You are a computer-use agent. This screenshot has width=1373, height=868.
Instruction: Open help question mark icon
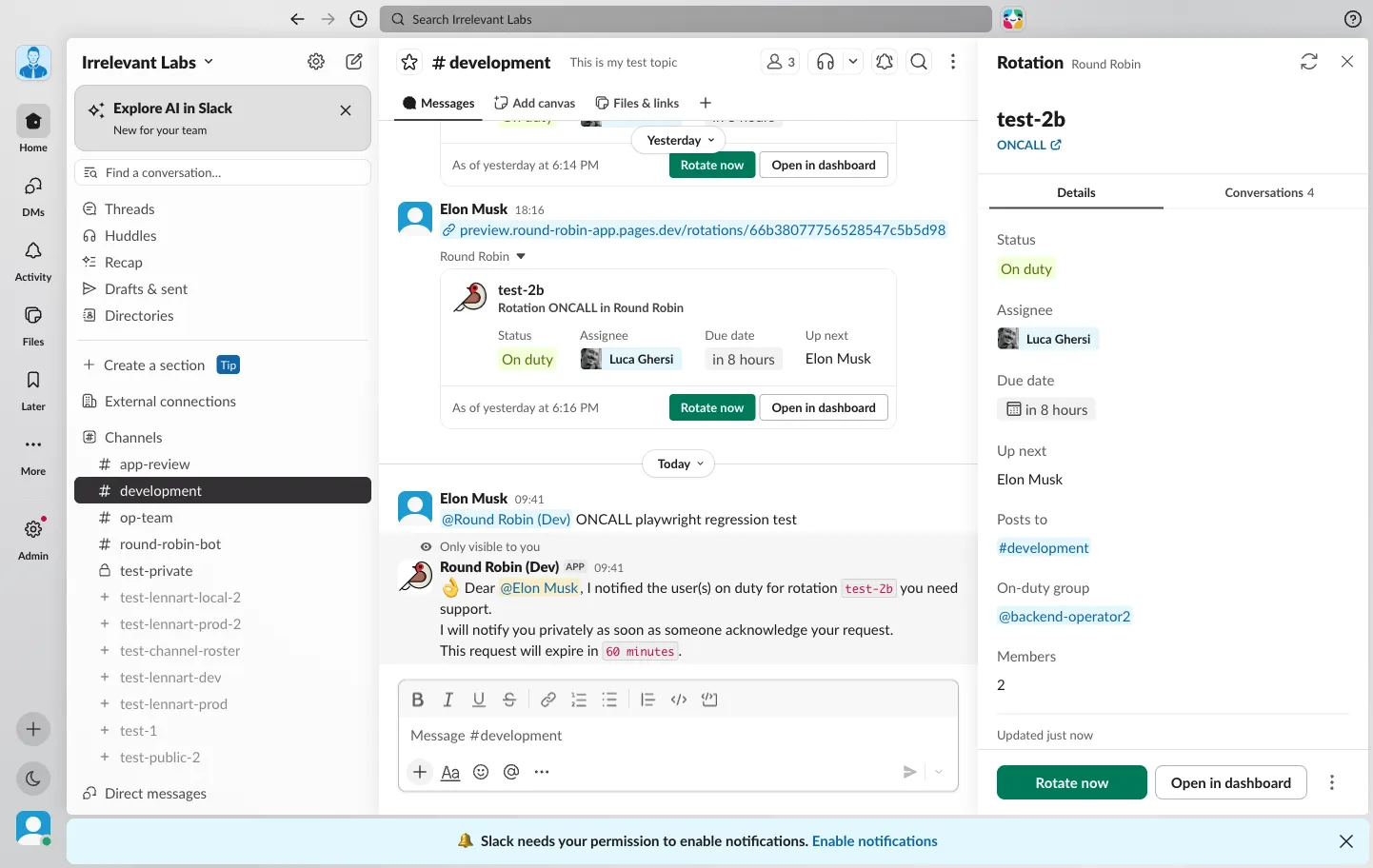tap(1352, 19)
